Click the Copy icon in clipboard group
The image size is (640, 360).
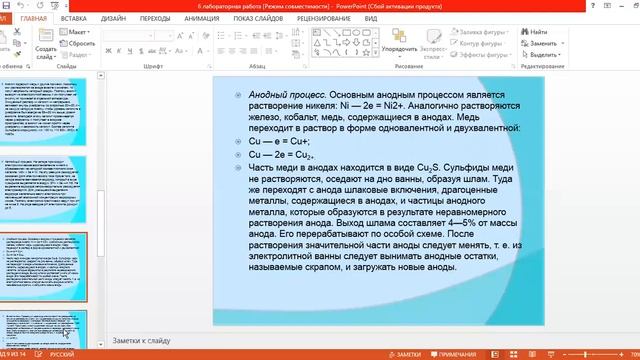click(x=17, y=42)
